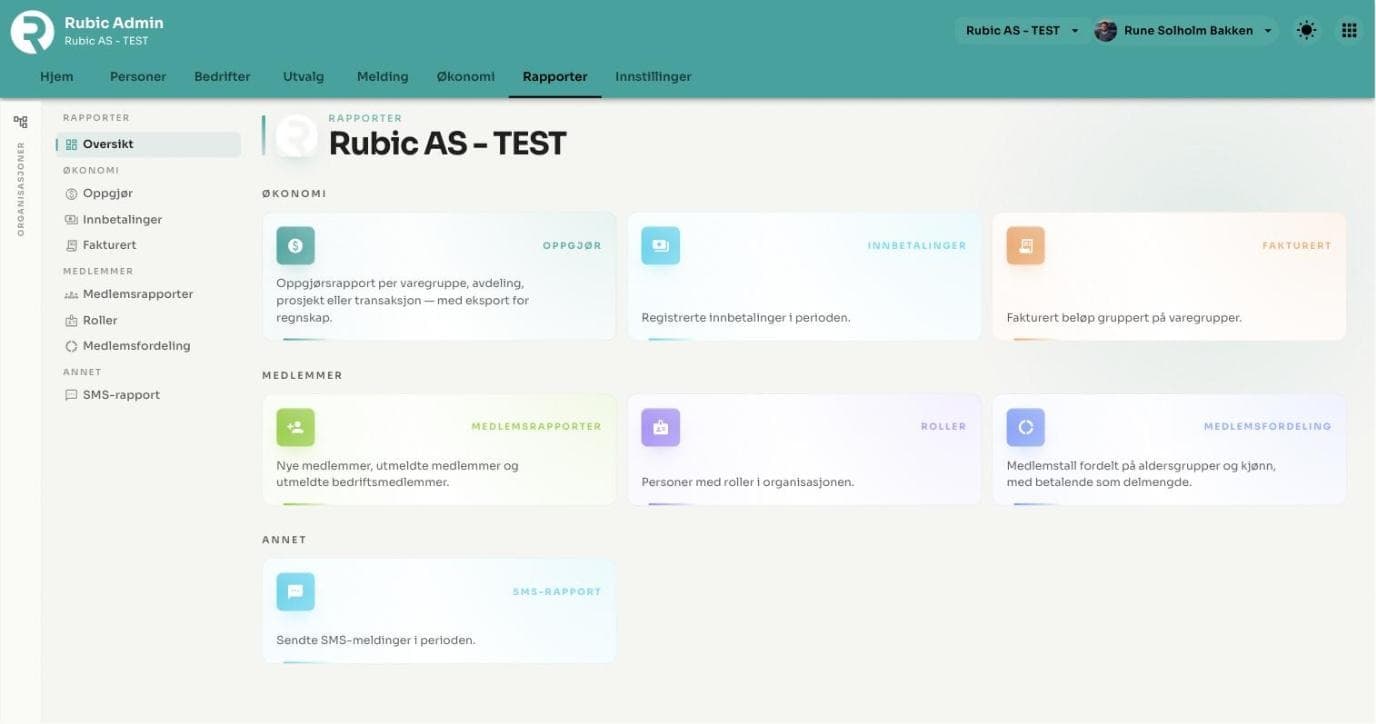Click the Oppgjør coin icon in sidebar
1376x724 pixels.
[71, 194]
